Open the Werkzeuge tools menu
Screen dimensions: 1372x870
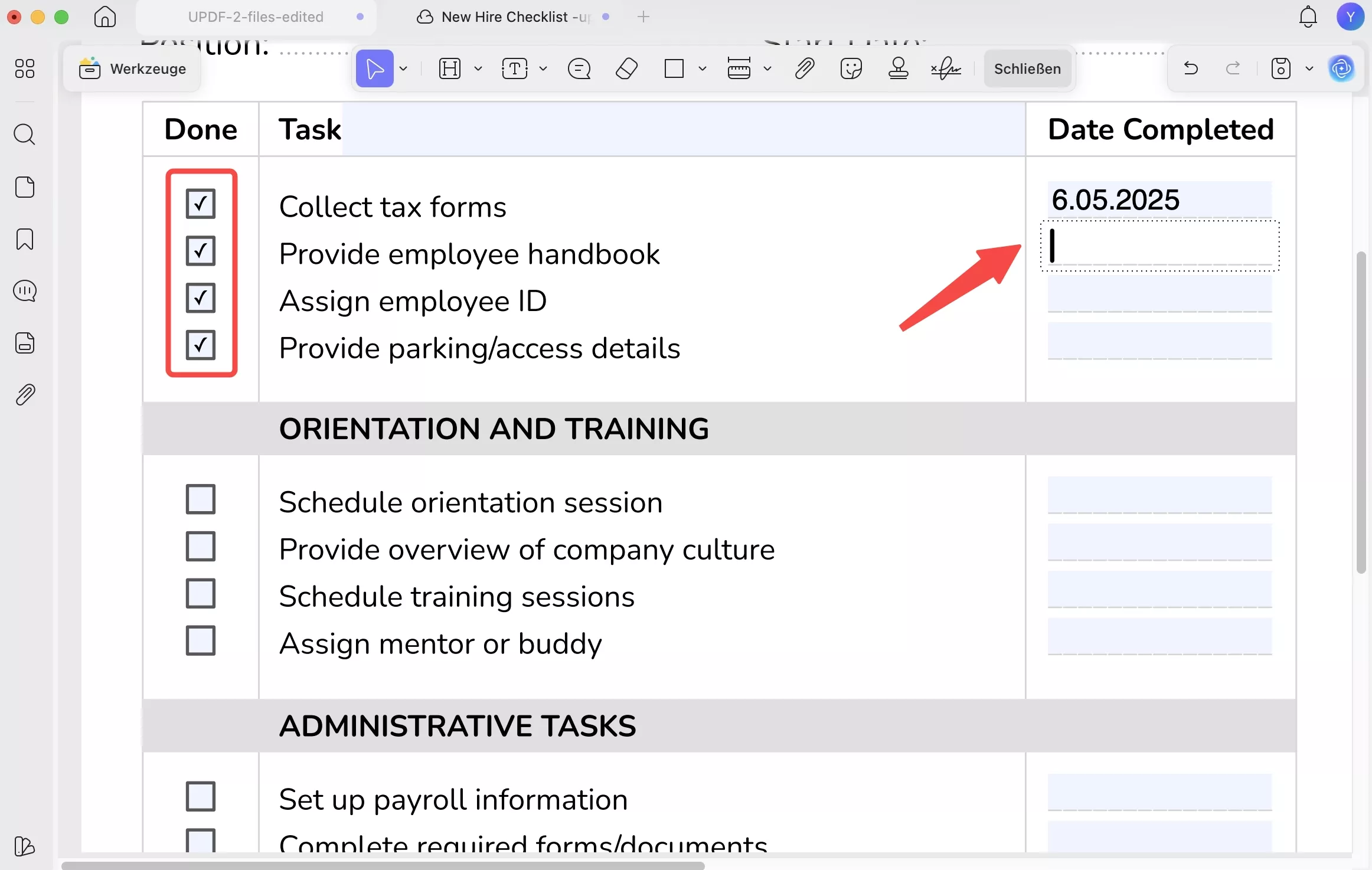[x=133, y=69]
